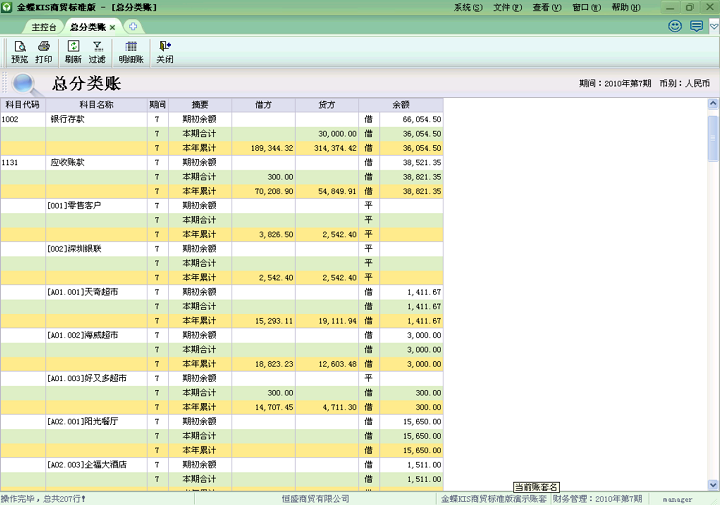Image resolution: width=720 pixels, height=505 pixels.
Task: Click the 预览 (Preview) toolbar icon
Action: (x=19, y=52)
